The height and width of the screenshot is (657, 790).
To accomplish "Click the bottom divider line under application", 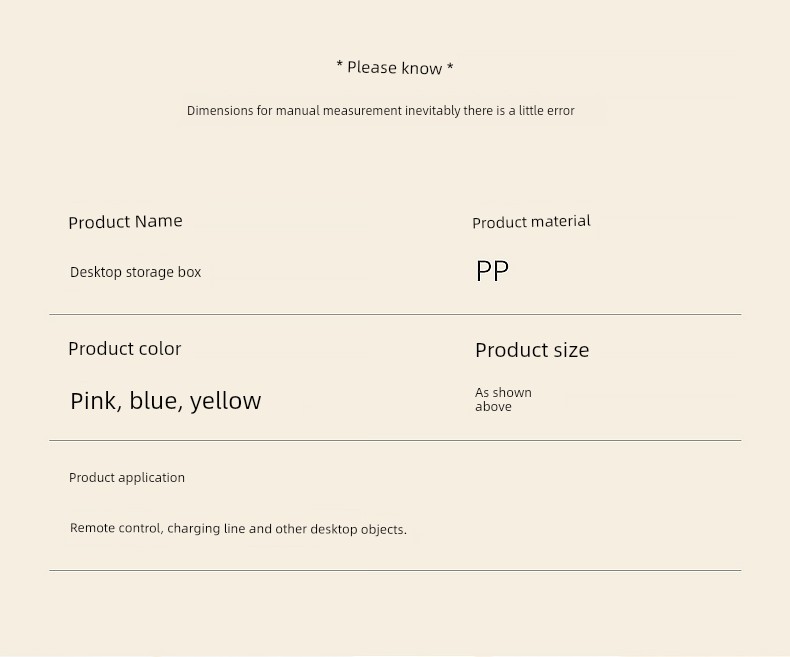I will point(395,570).
